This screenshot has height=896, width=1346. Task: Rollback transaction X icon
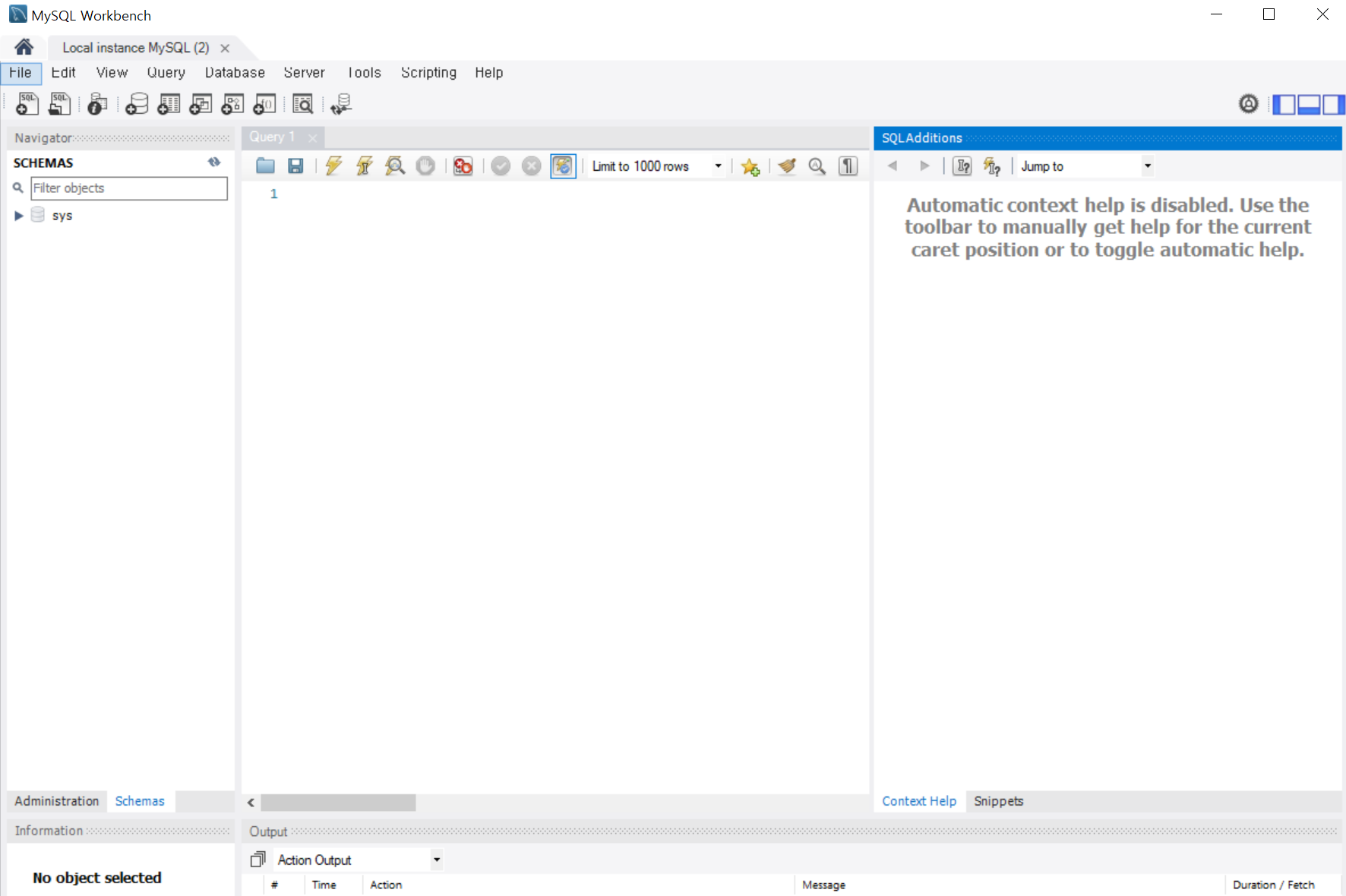click(532, 166)
